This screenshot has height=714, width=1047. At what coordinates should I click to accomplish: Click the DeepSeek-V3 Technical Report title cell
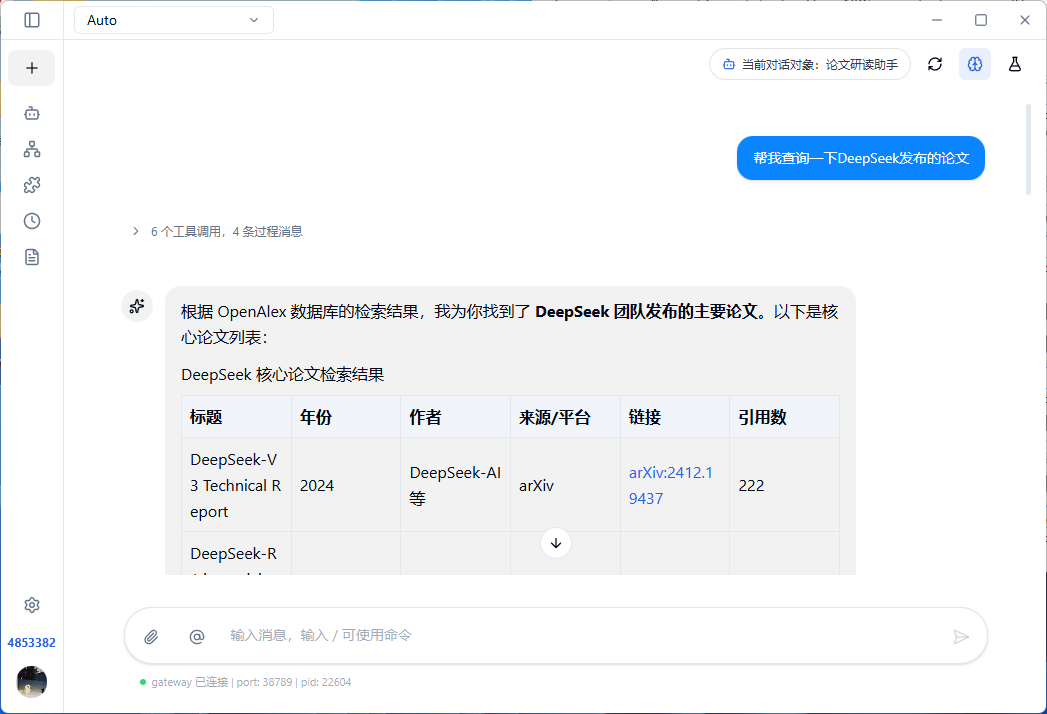point(236,486)
